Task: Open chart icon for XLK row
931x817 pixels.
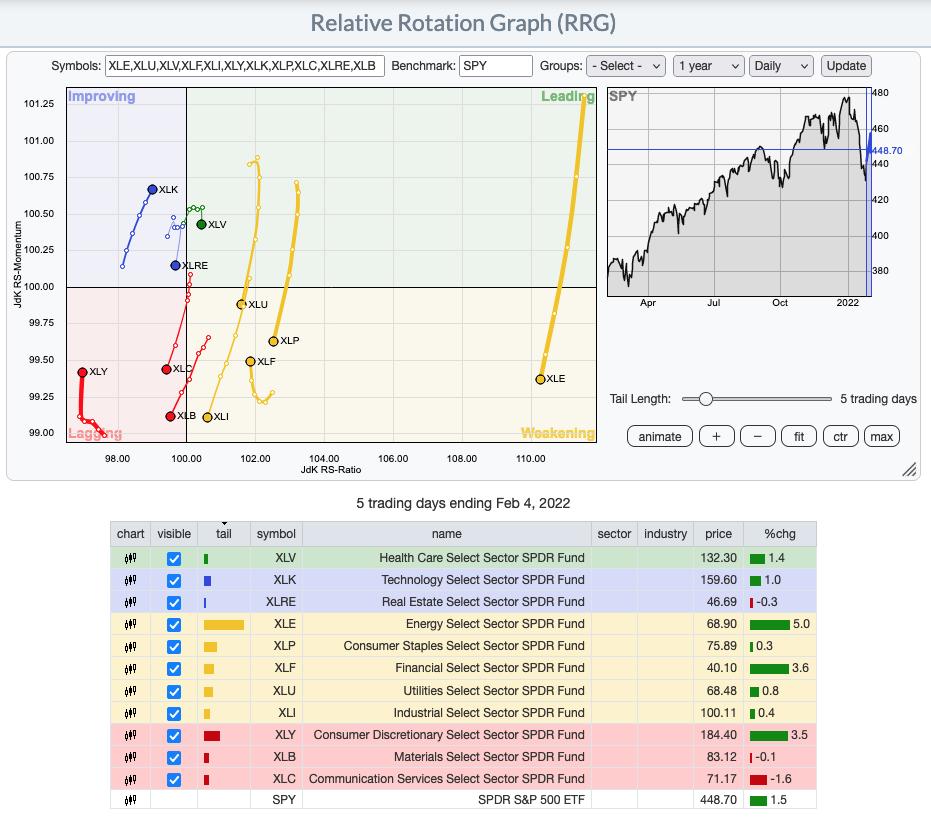Action: coord(130,580)
